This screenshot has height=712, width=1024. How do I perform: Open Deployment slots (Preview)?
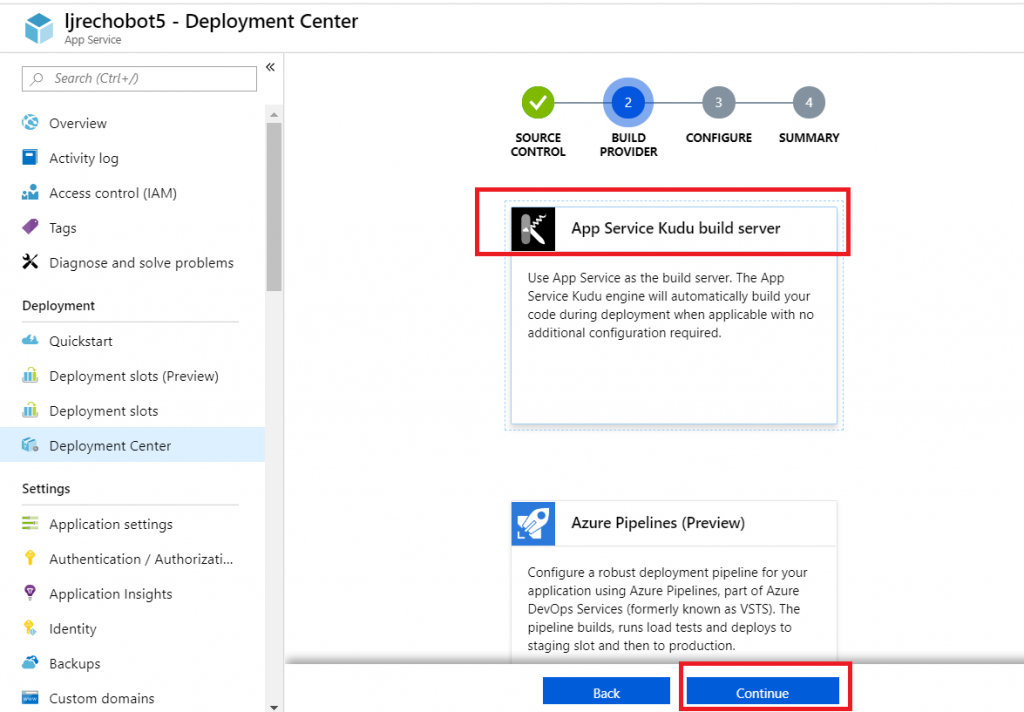tap(133, 376)
